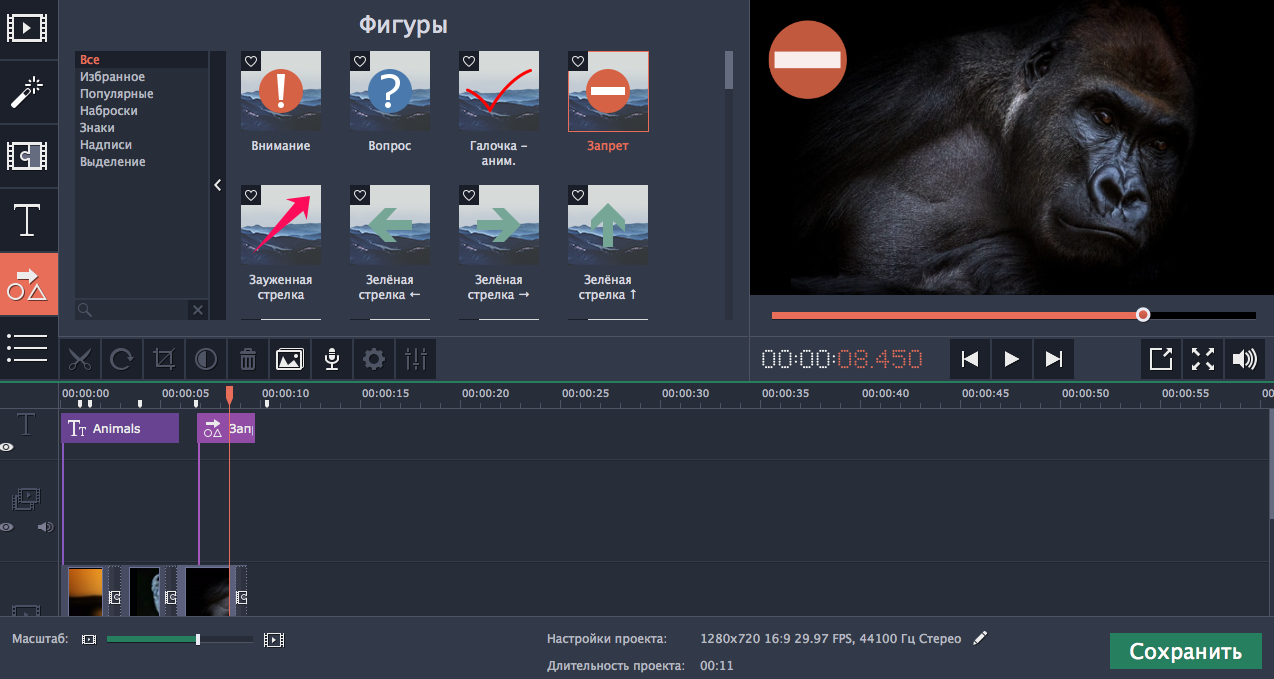Image resolution: width=1274 pixels, height=679 pixels.
Task: Click the Сохранить button
Action: tap(1185, 651)
